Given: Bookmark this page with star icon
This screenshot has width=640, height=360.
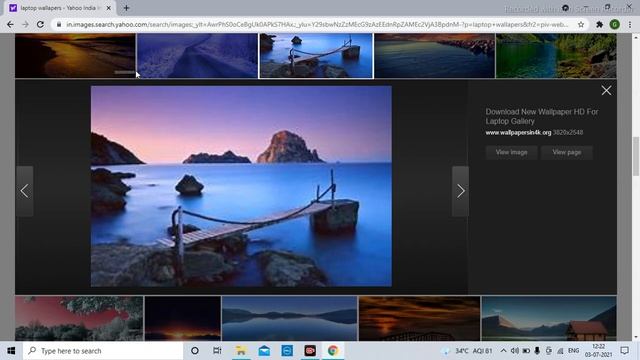Looking at the screenshot, I should (x=581, y=24).
